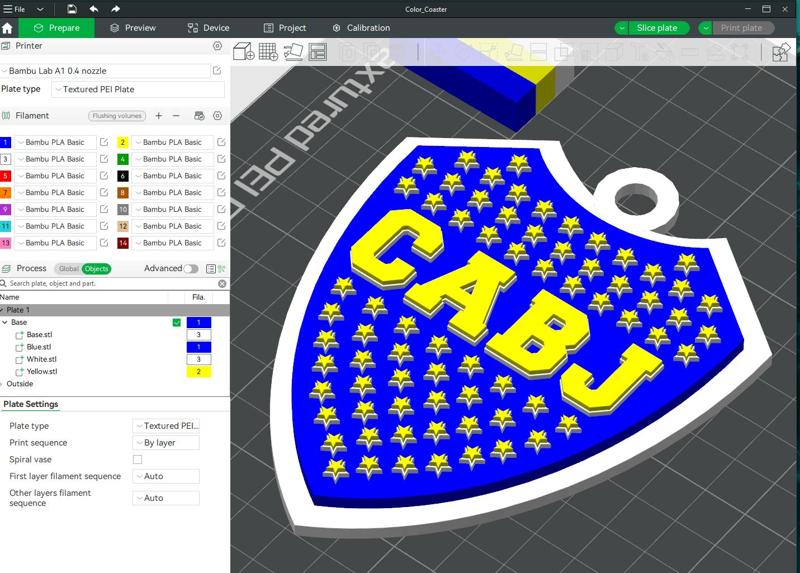800x573 pixels.
Task: Check the Spiral vase checkbox
Action: click(x=137, y=459)
